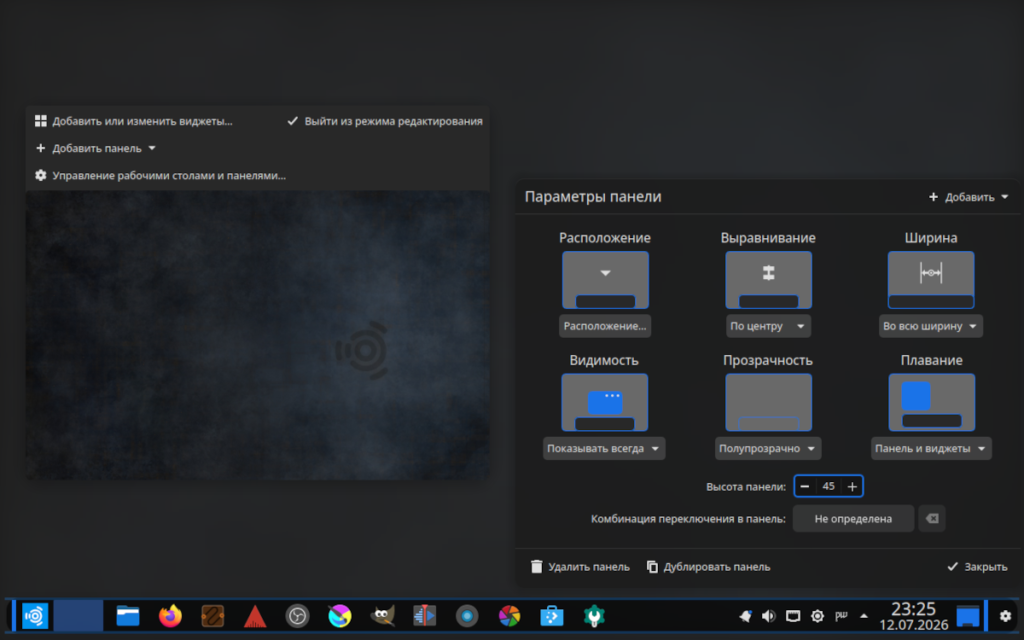Image resolution: width=1024 pixels, height=640 pixels.
Task: Open OBS Studio from the taskbar
Action: 297,616
